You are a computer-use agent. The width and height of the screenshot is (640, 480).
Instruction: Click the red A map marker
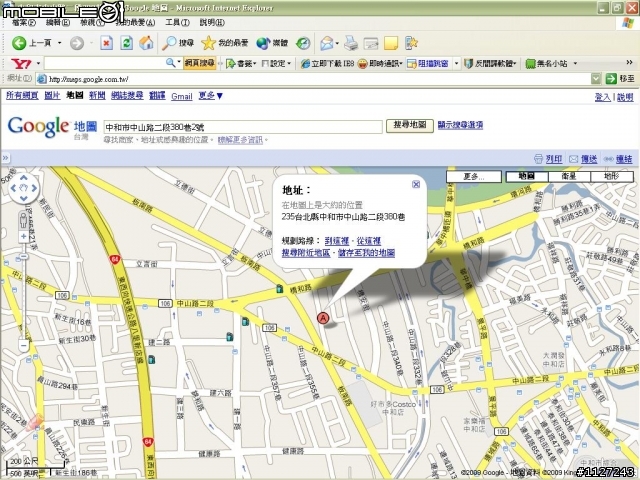coord(323,318)
